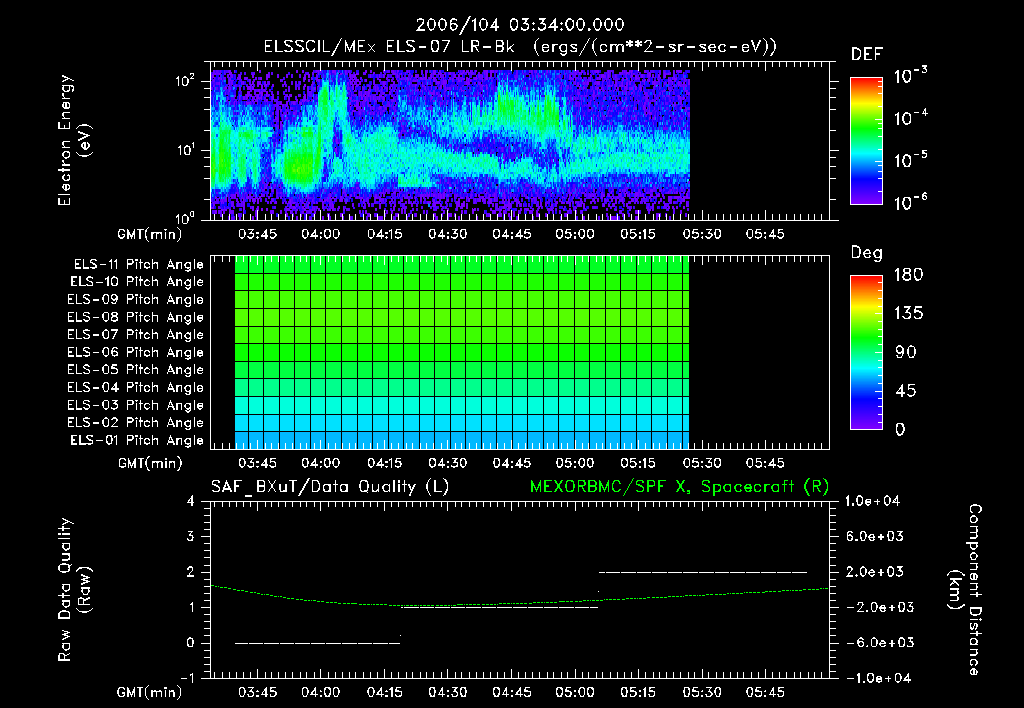
Task: Select the ELS-01 Pitch Angle row label
Action: pyautogui.click(x=137, y=440)
